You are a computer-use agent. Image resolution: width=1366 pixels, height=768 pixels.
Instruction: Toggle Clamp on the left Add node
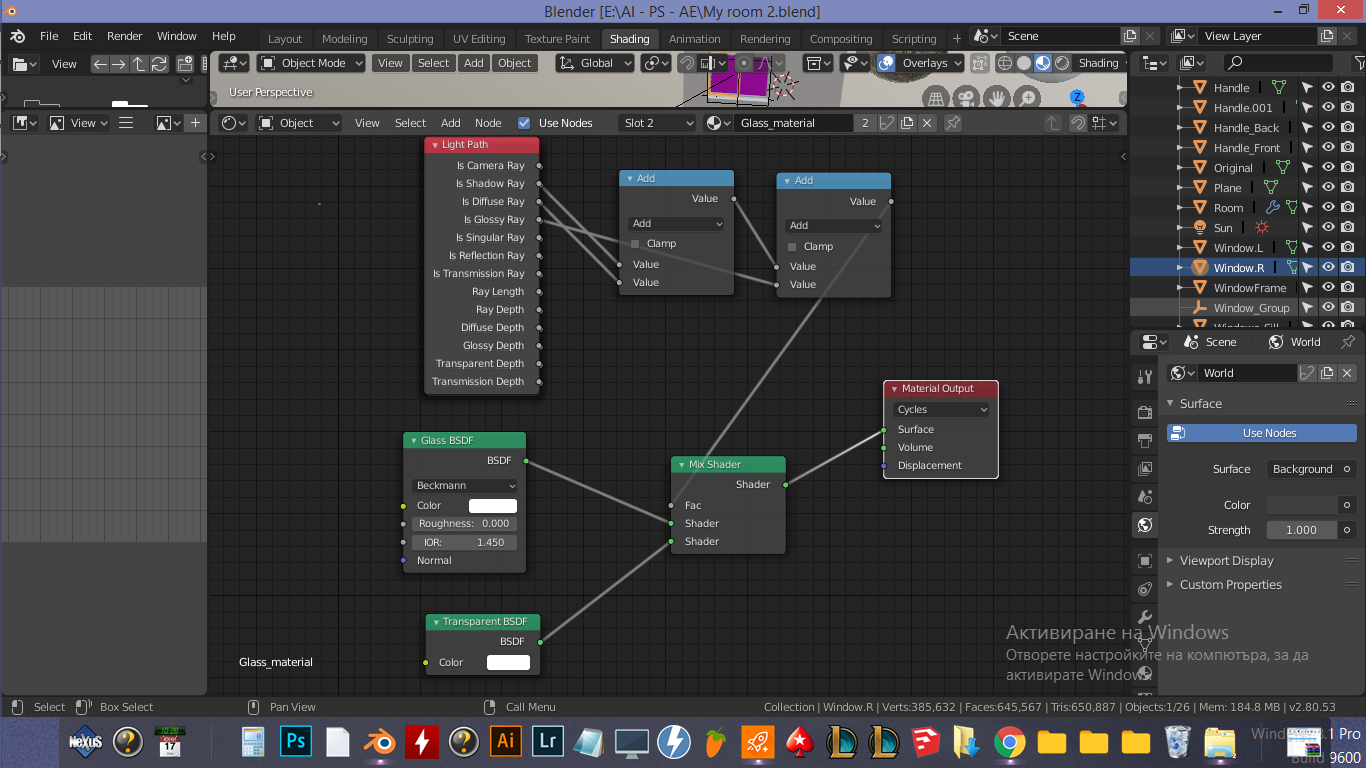pyautogui.click(x=635, y=244)
